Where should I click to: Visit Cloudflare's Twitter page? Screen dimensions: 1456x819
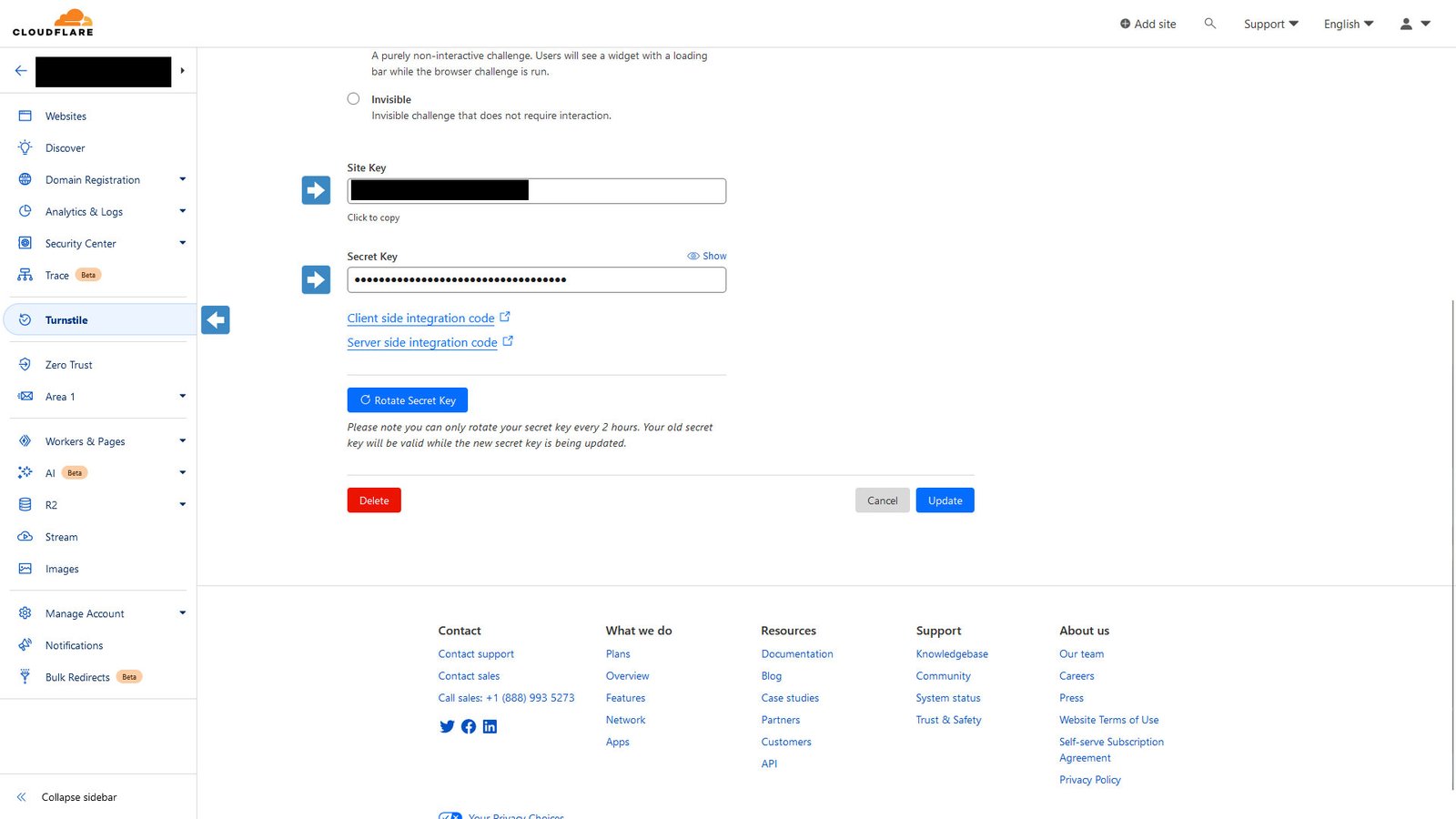[447, 726]
